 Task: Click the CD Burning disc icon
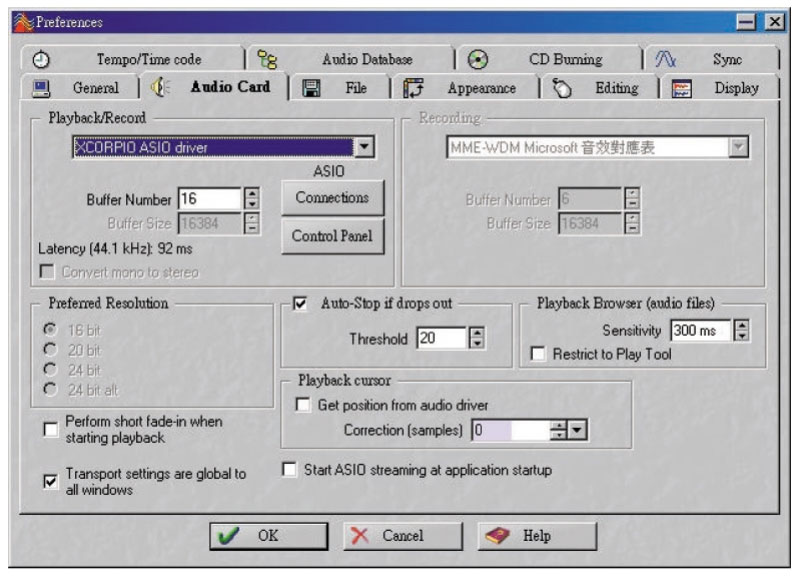pyautogui.click(x=478, y=60)
